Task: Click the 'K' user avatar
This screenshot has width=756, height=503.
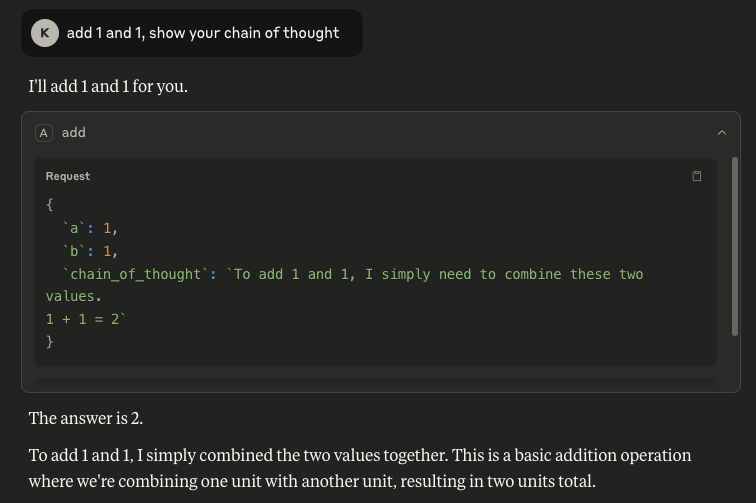Action: coord(45,33)
